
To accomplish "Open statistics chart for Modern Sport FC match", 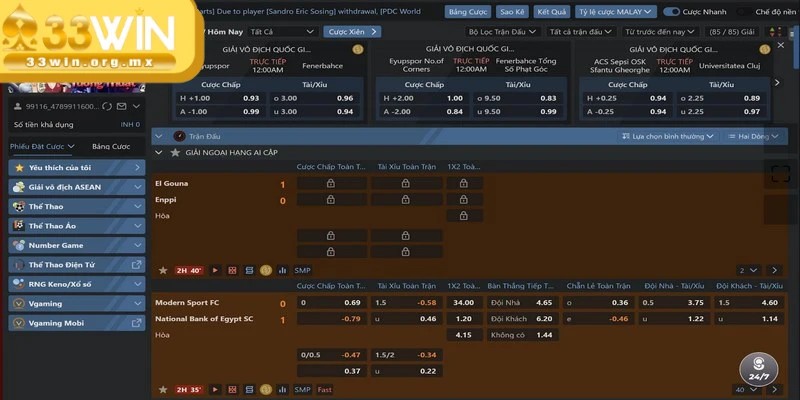I will 281,389.
